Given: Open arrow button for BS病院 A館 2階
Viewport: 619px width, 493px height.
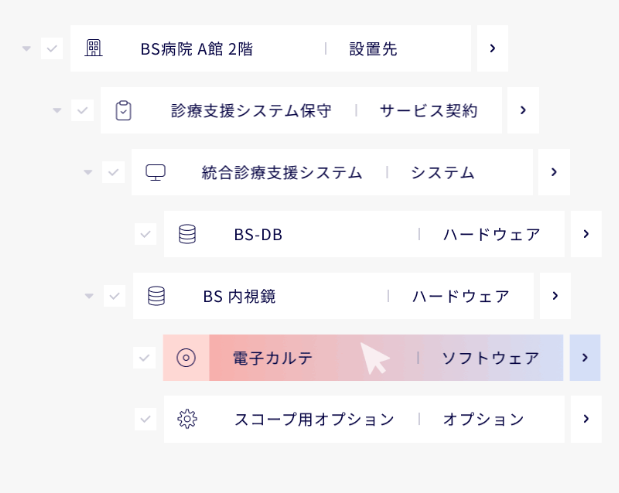Looking at the screenshot, I should pos(492,48).
